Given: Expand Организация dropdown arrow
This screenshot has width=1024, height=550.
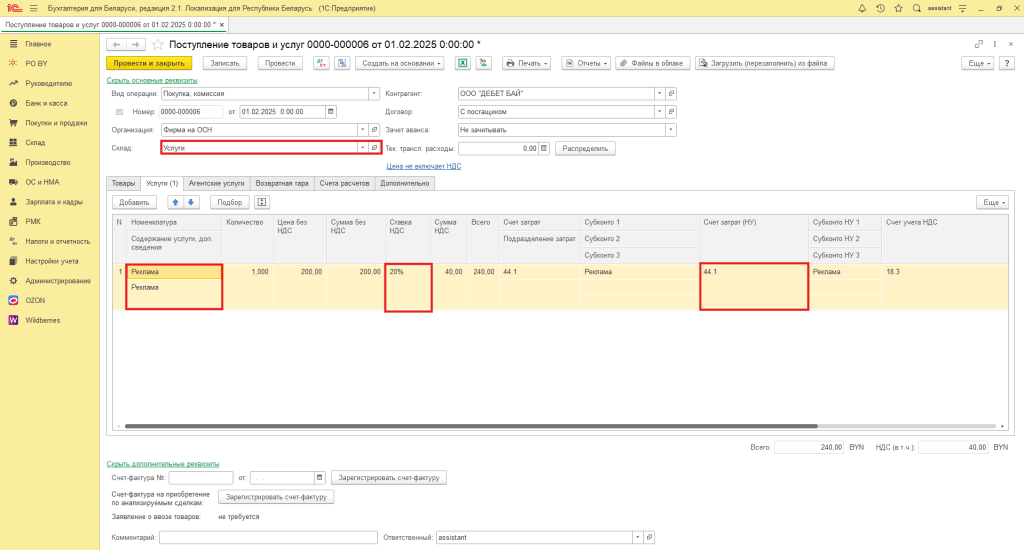Looking at the screenshot, I should pyautogui.click(x=362, y=130).
